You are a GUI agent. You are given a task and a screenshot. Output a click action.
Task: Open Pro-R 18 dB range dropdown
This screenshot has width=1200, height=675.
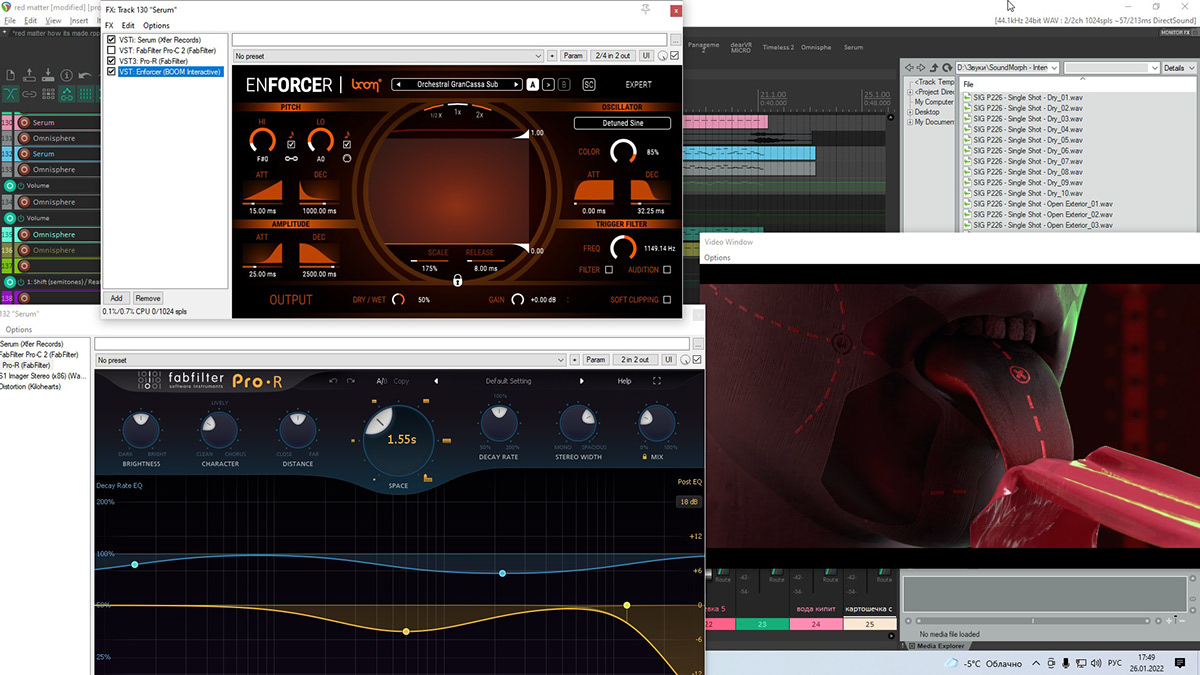688,501
